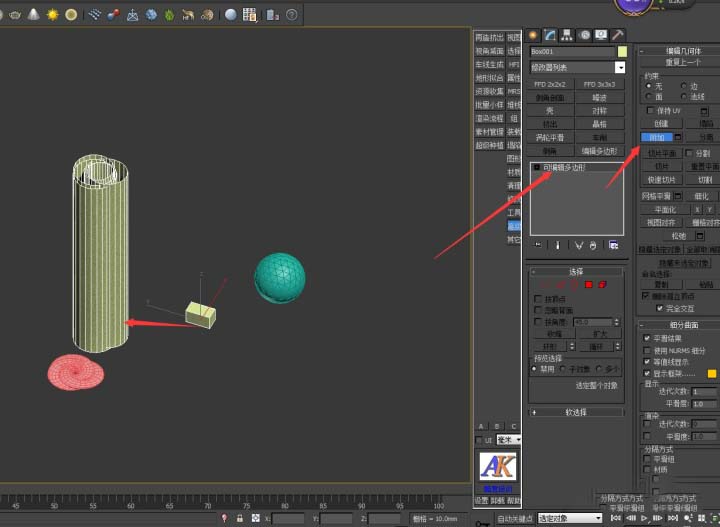This screenshot has height=527, width=720.
Task: Click the Box001 object name field
Action: tap(572, 51)
